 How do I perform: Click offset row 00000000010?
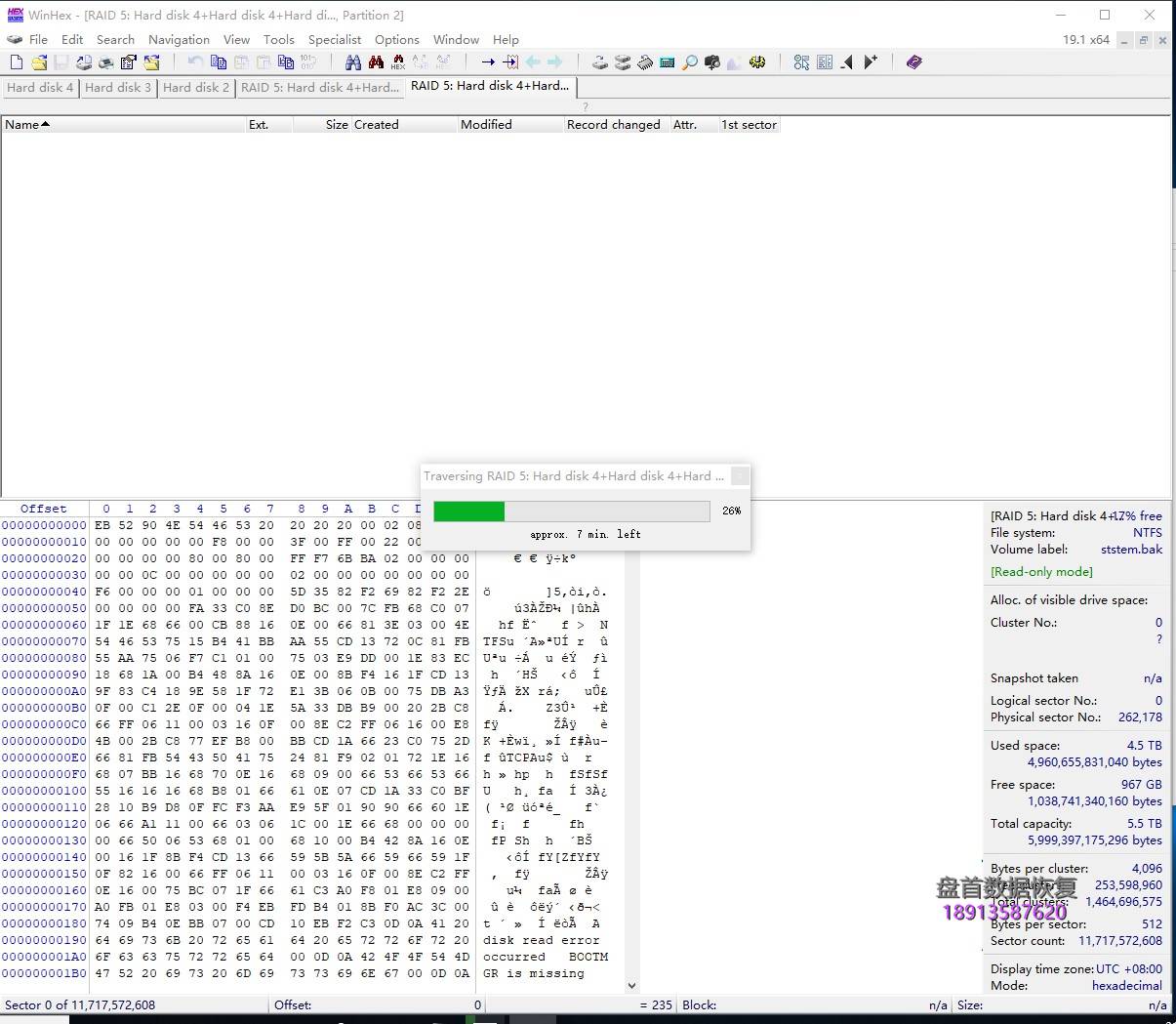(x=44, y=542)
